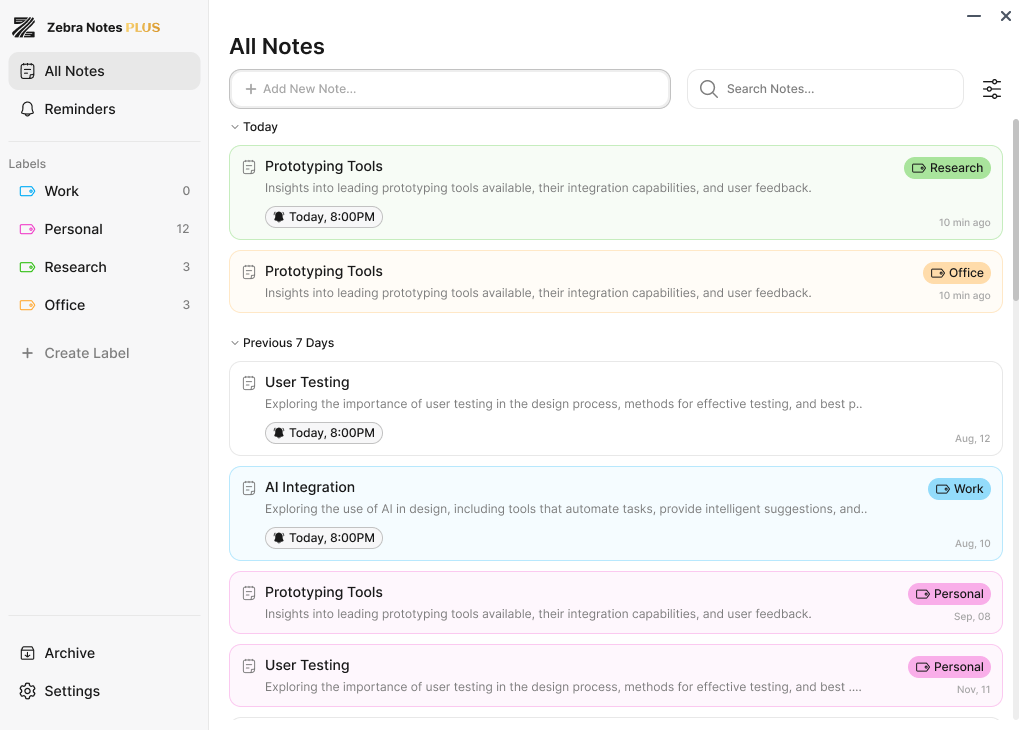Open the filter settings sliders icon

pos(991,89)
